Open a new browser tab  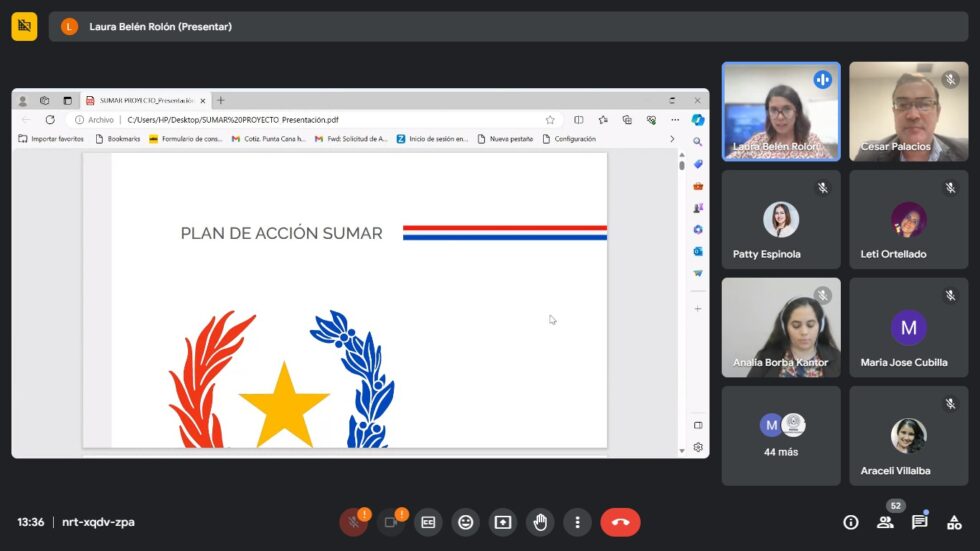tap(221, 101)
